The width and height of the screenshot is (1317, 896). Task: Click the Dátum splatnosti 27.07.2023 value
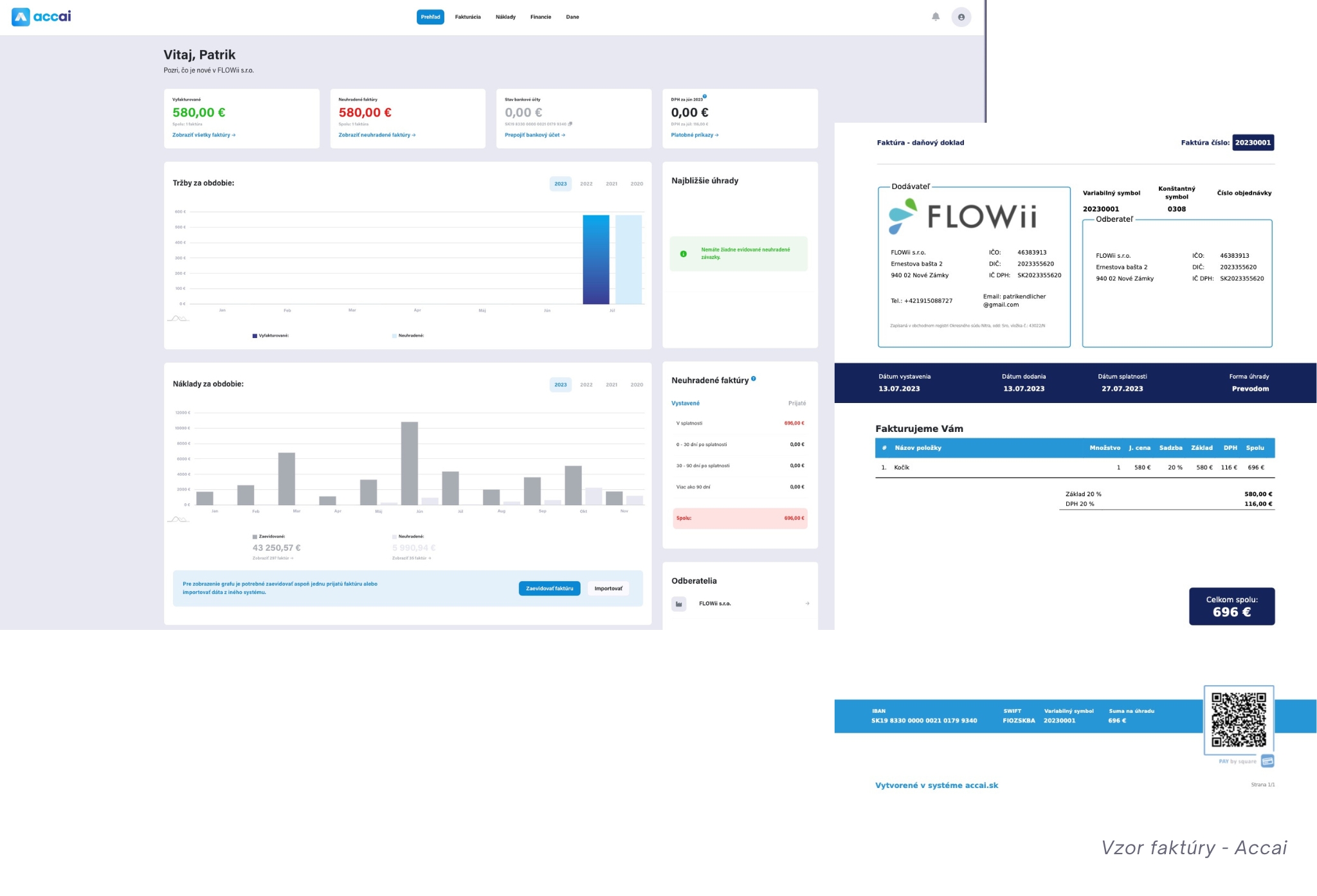[1122, 389]
